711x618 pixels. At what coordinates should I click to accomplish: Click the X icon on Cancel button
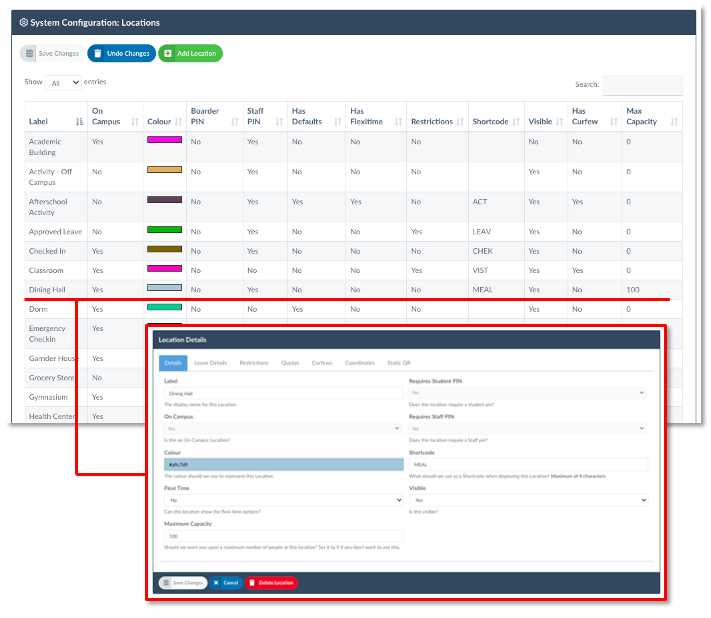point(216,583)
